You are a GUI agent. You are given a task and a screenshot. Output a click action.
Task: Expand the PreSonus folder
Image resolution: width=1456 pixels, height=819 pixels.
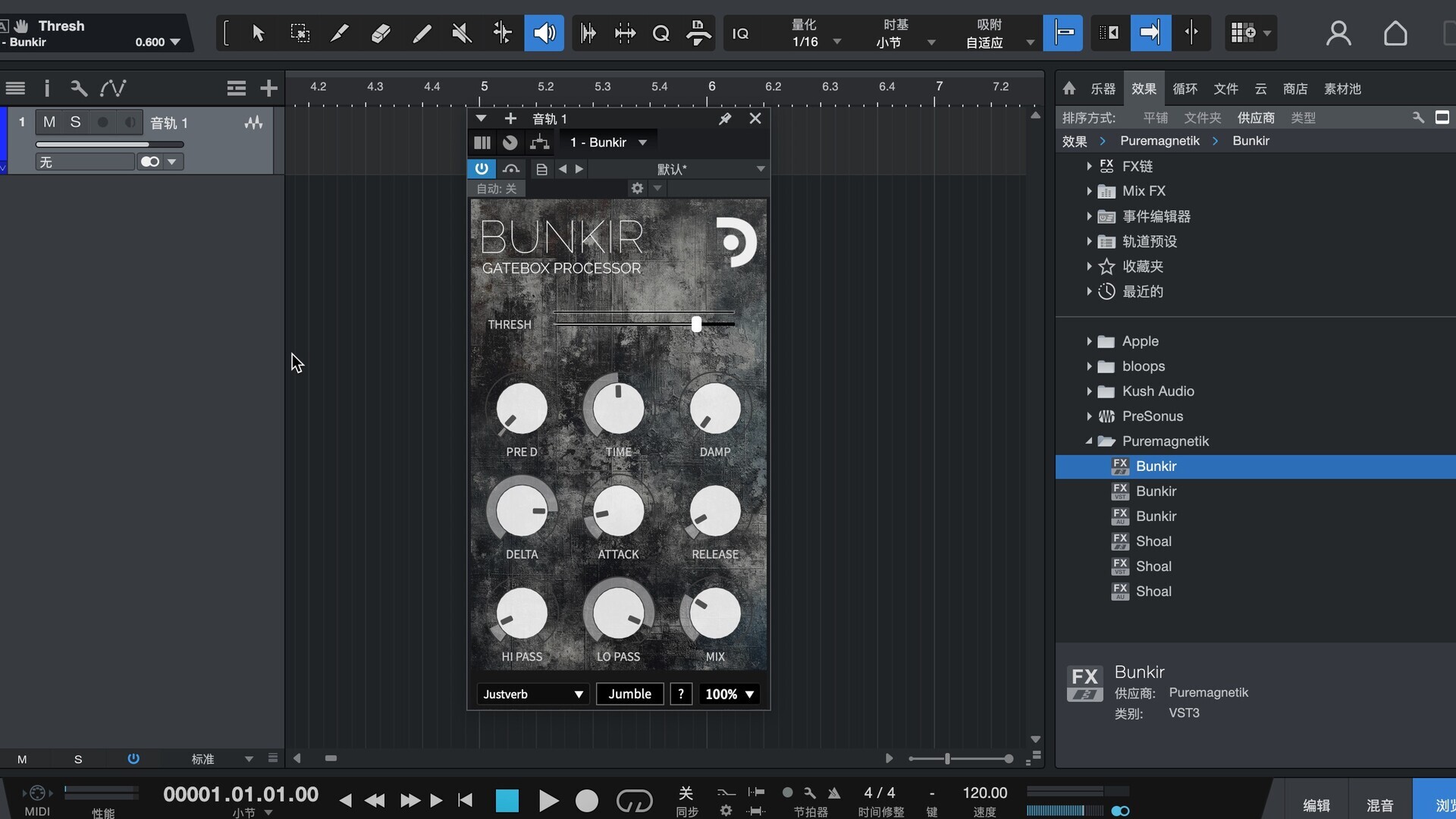pos(1089,416)
